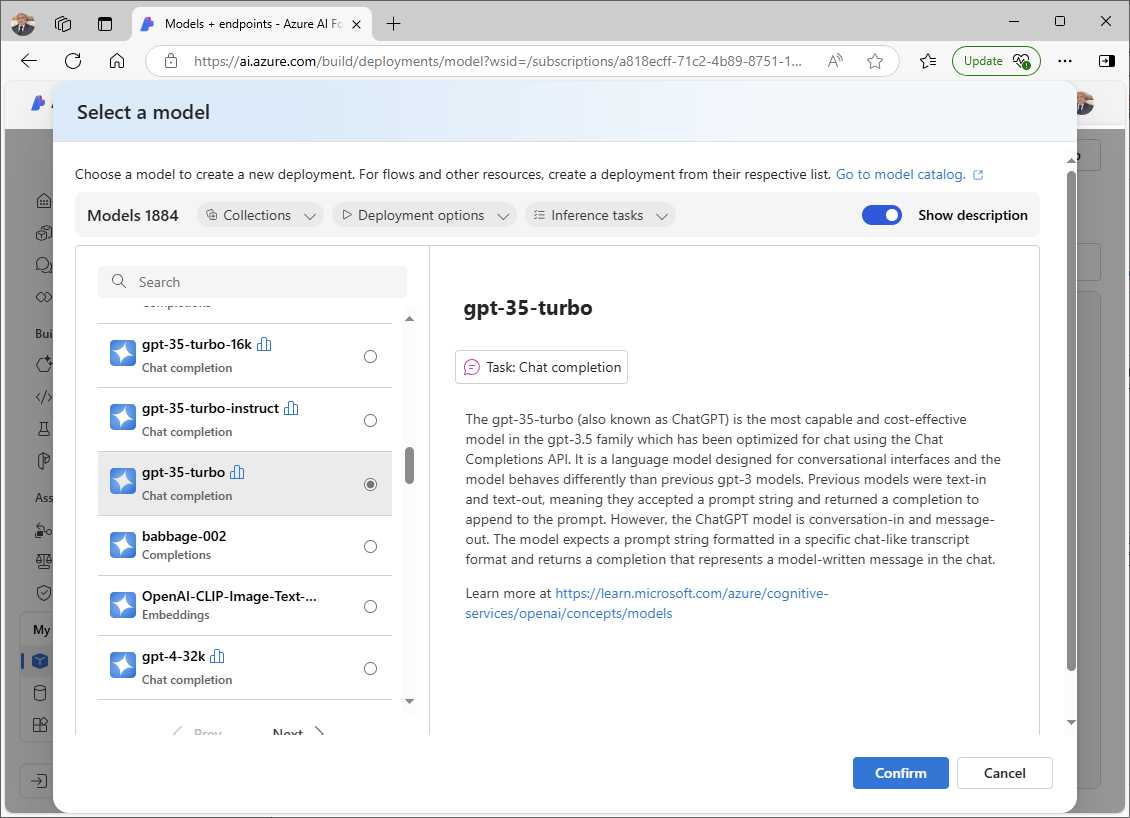Select the babbage-002 radio button
This screenshot has height=818, width=1130.
pyautogui.click(x=370, y=546)
